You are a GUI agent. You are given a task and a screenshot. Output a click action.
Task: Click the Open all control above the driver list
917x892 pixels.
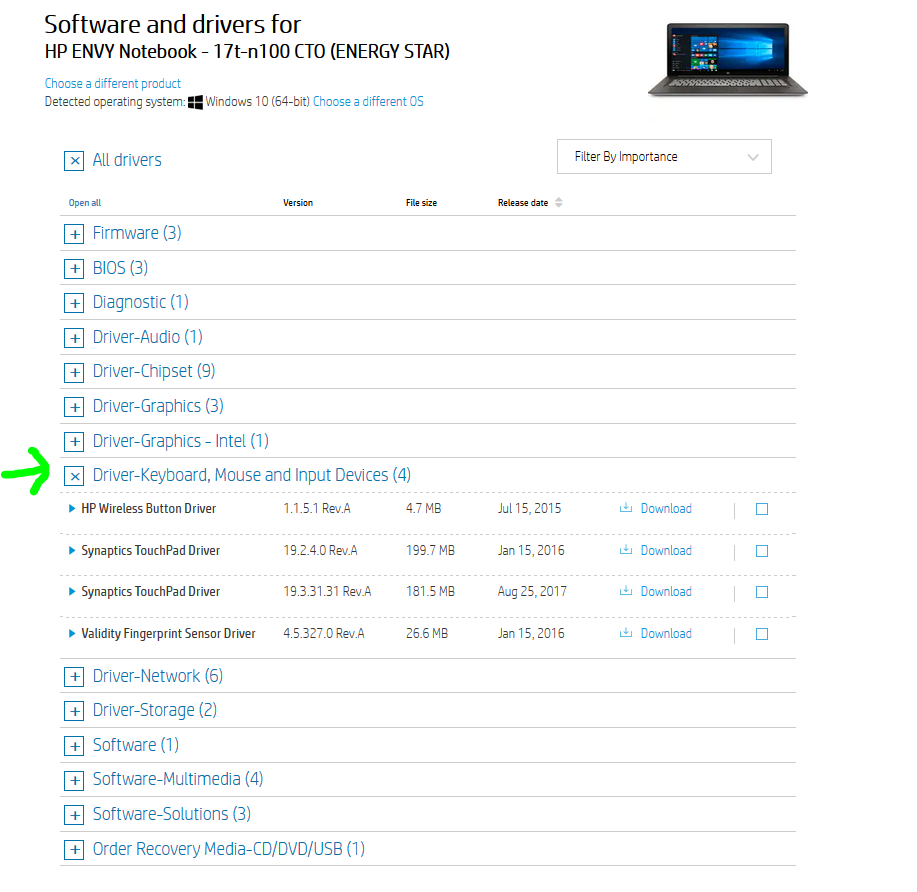tap(85, 202)
